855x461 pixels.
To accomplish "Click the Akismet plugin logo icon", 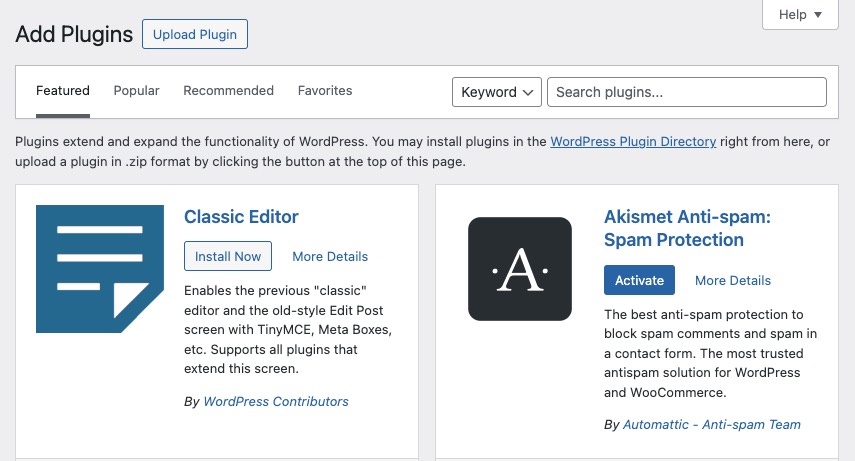I will [520, 269].
